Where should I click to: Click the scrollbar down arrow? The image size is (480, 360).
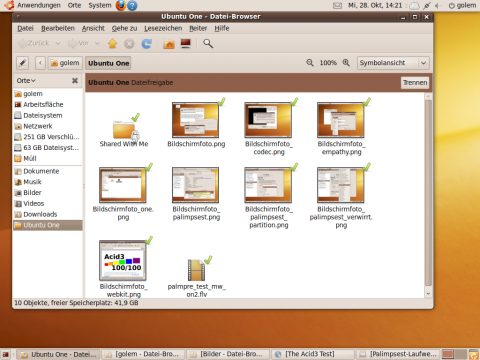pyautogui.click(x=429, y=294)
